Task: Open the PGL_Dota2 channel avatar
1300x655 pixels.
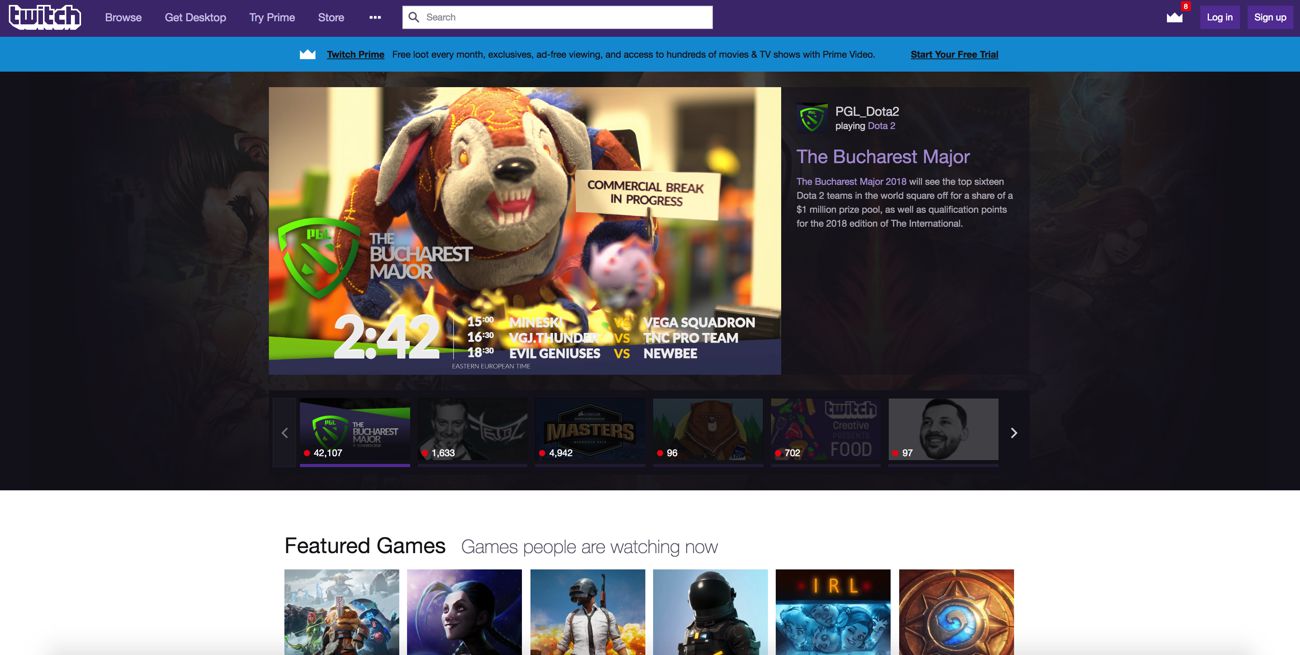Action: pos(812,118)
